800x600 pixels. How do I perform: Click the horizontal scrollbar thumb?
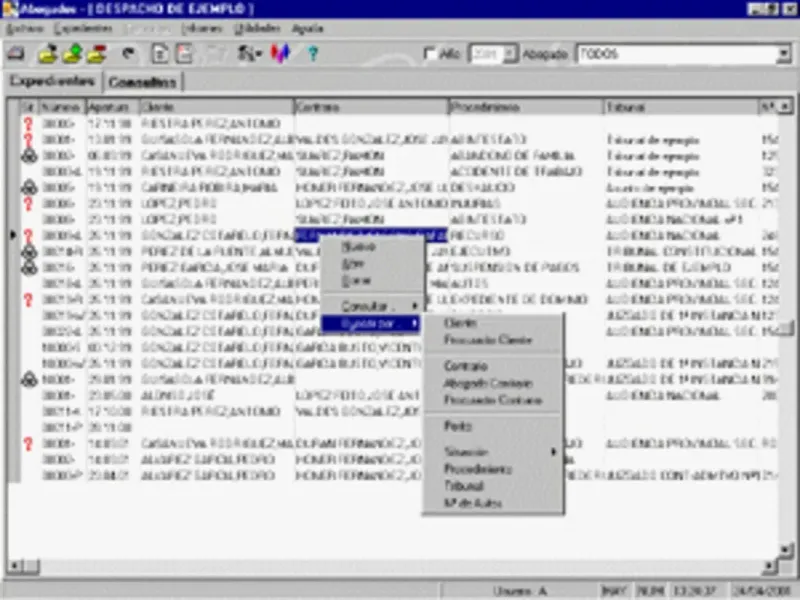[x=32, y=565]
